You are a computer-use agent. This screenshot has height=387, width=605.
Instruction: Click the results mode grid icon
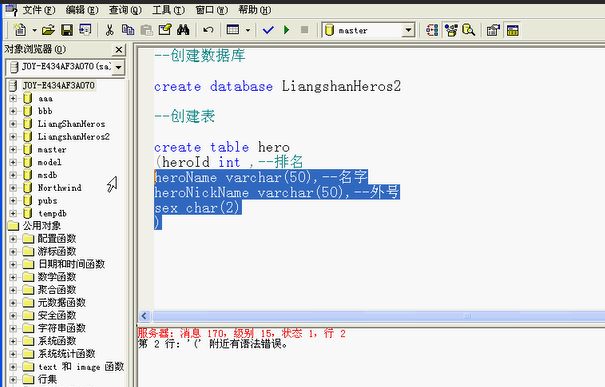click(233, 30)
